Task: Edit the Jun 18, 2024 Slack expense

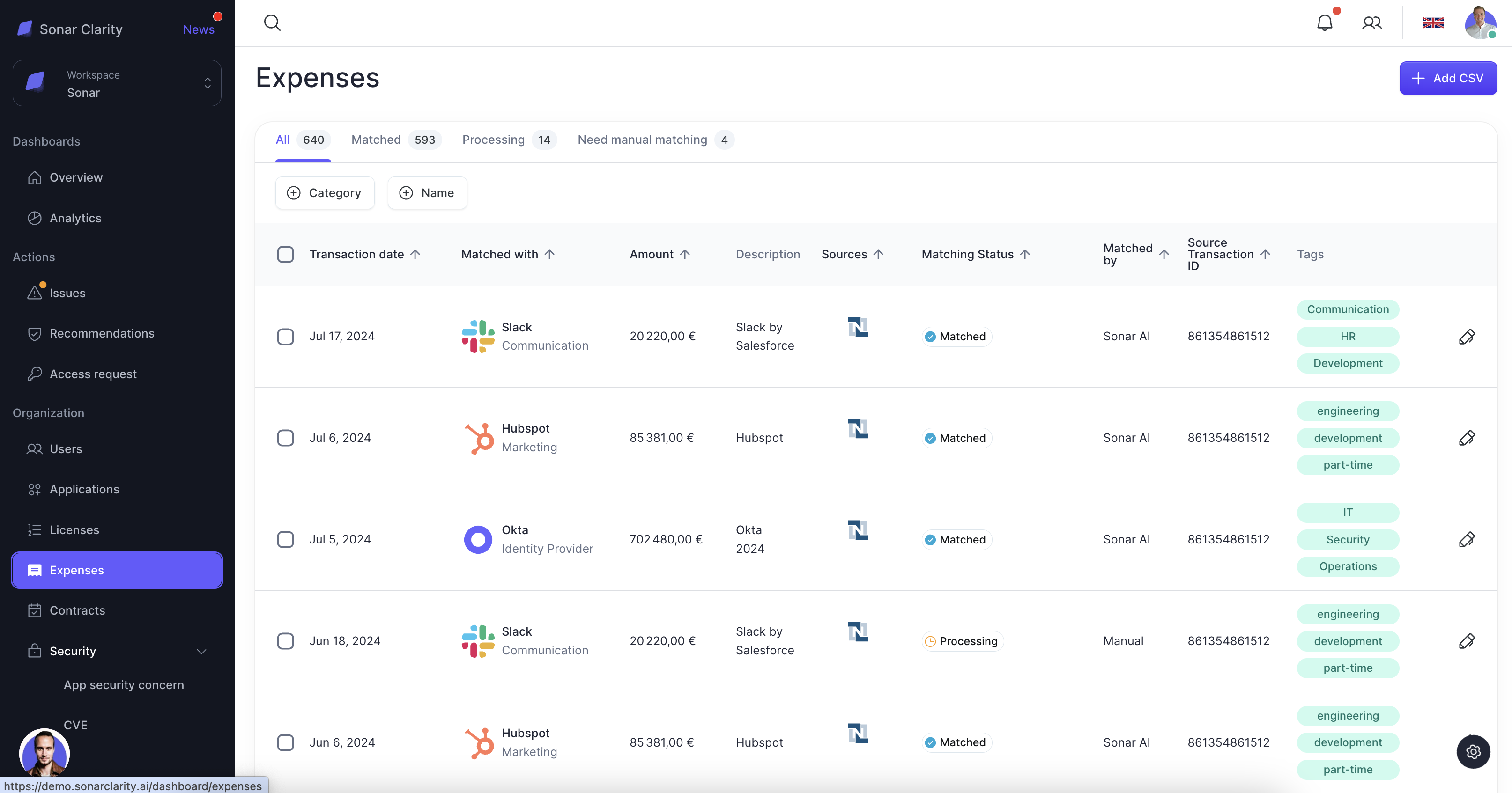Action: pos(1466,640)
